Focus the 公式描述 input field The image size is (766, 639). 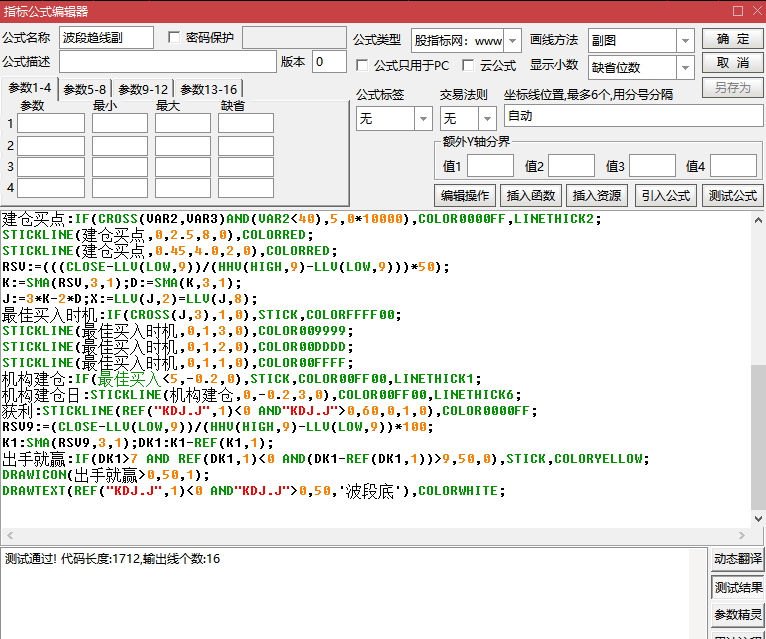click(168, 62)
